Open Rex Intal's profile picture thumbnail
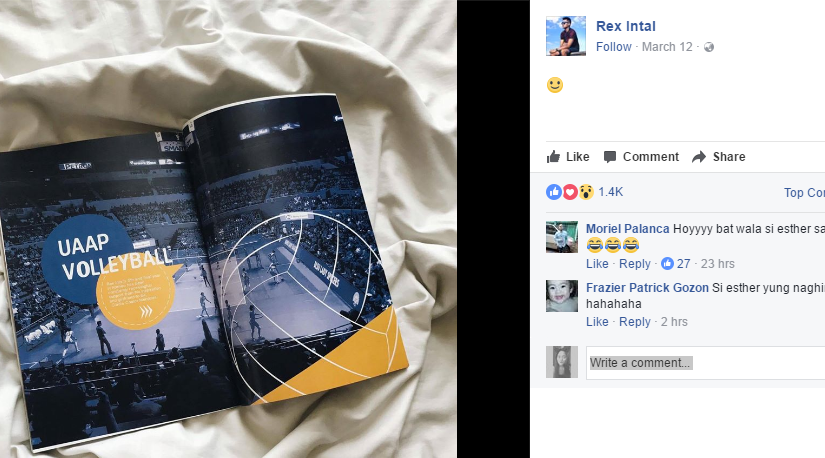The height and width of the screenshot is (458, 825). (566, 36)
